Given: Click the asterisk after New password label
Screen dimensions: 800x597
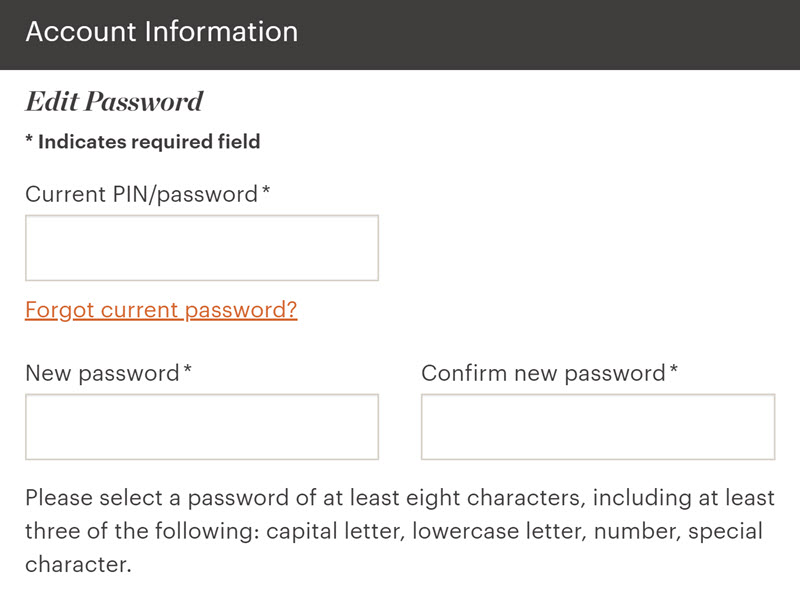Looking at the screenshot, I should coord(187,369).
